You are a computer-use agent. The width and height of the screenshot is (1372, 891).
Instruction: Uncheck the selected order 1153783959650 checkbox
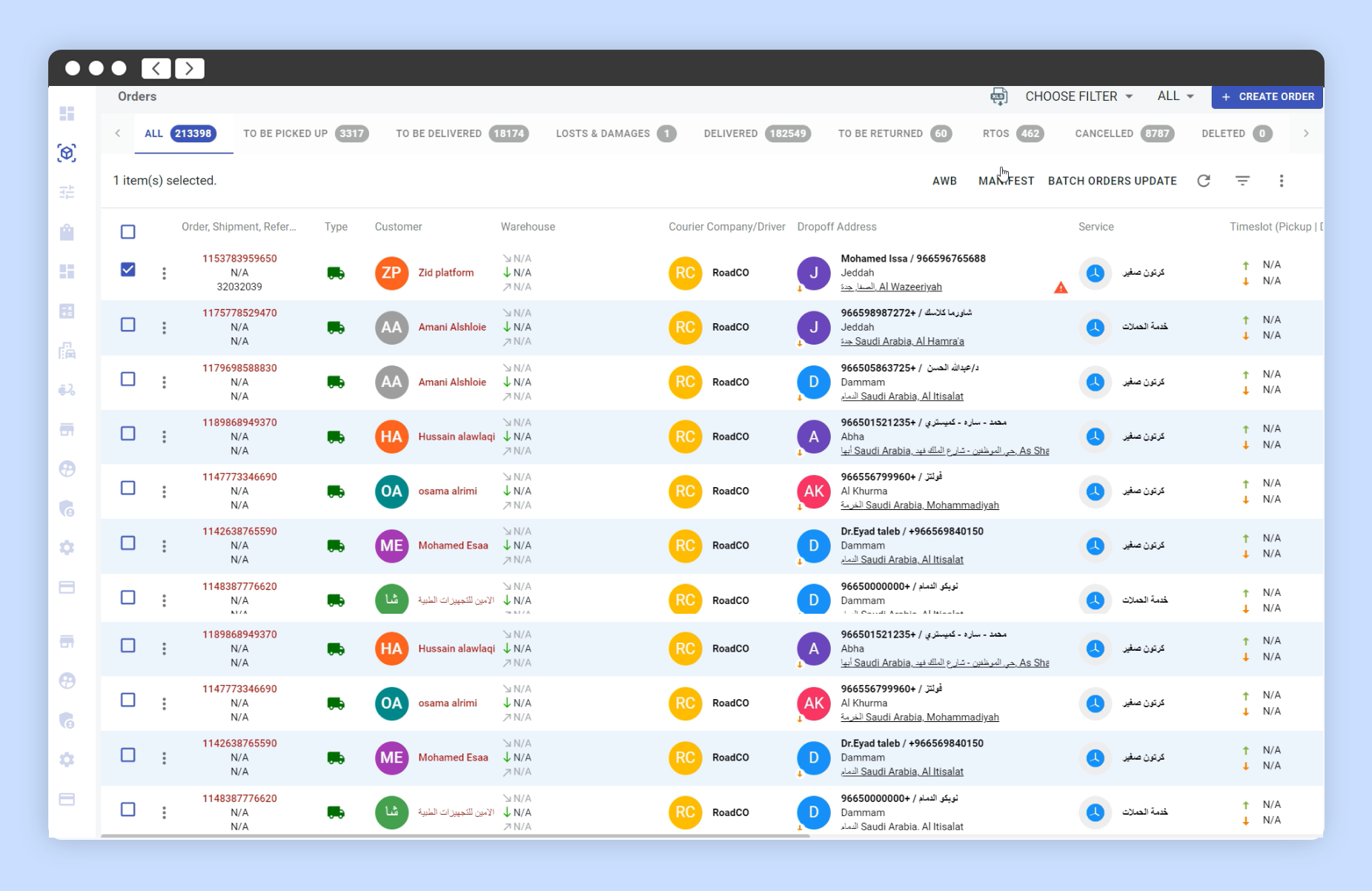pyautogui.click(x=128, y=270)
